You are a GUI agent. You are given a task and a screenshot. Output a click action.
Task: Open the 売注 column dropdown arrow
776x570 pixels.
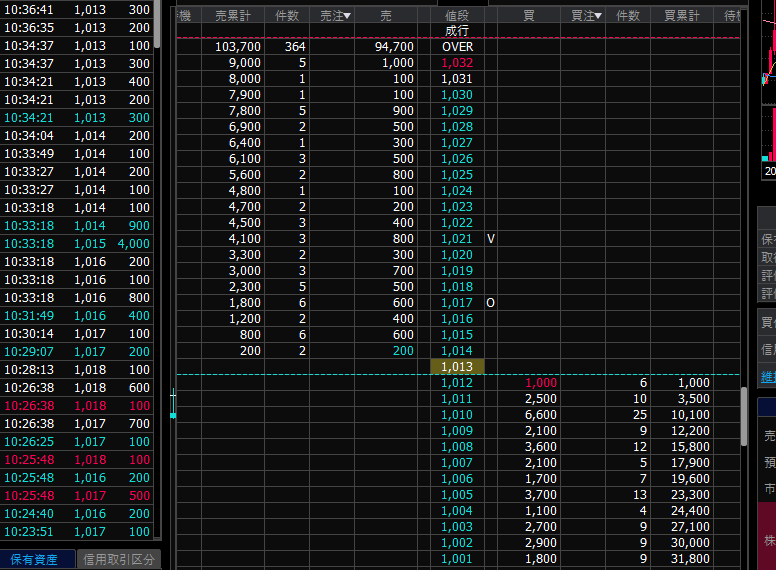pyautogui.click(x=347, y=16)
